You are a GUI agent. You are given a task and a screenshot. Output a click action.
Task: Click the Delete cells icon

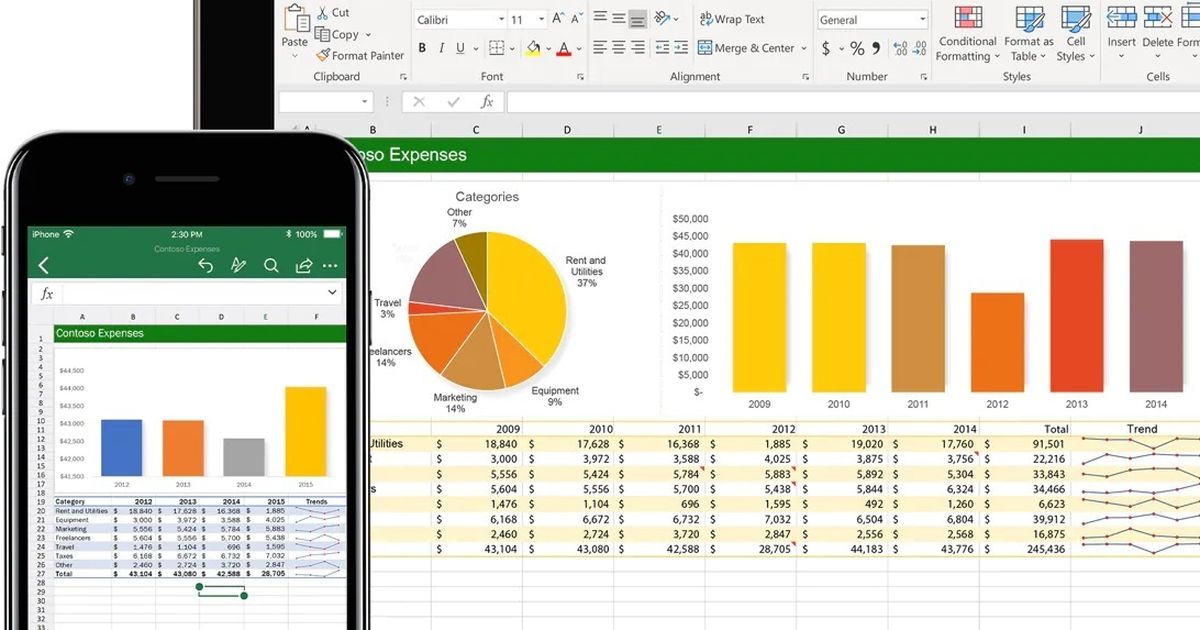pyautogui.click(x=1157, y=18)
